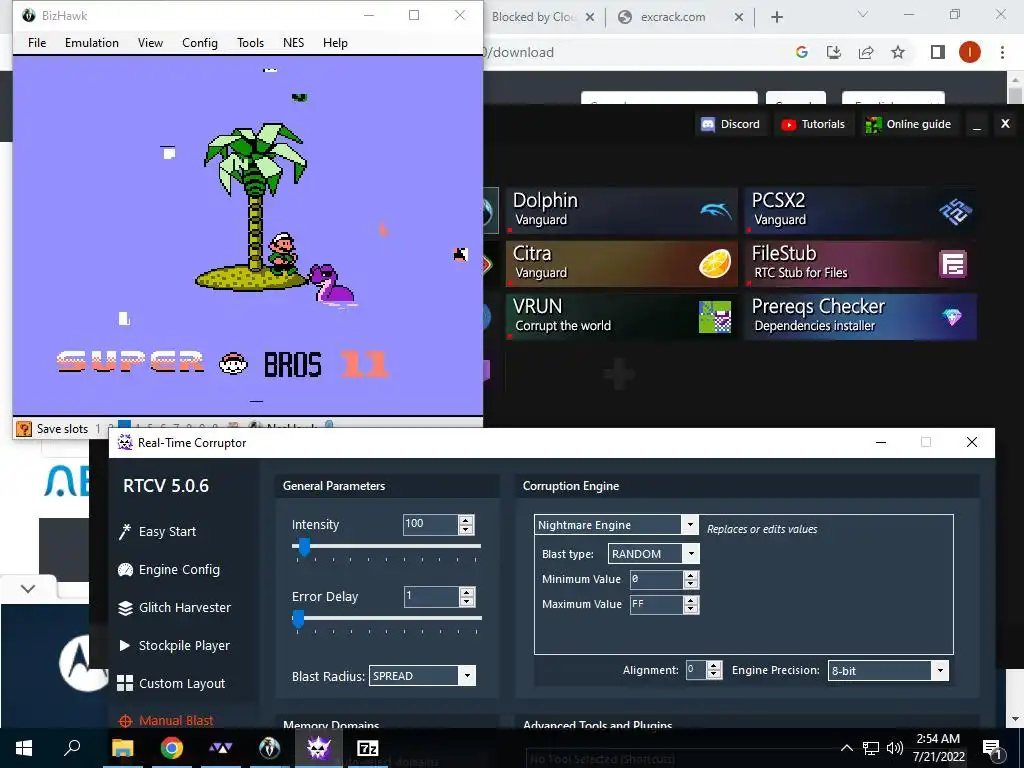Launch Dolphin Vanguard tile
The image size is (1024, 768).
(621, 210)
